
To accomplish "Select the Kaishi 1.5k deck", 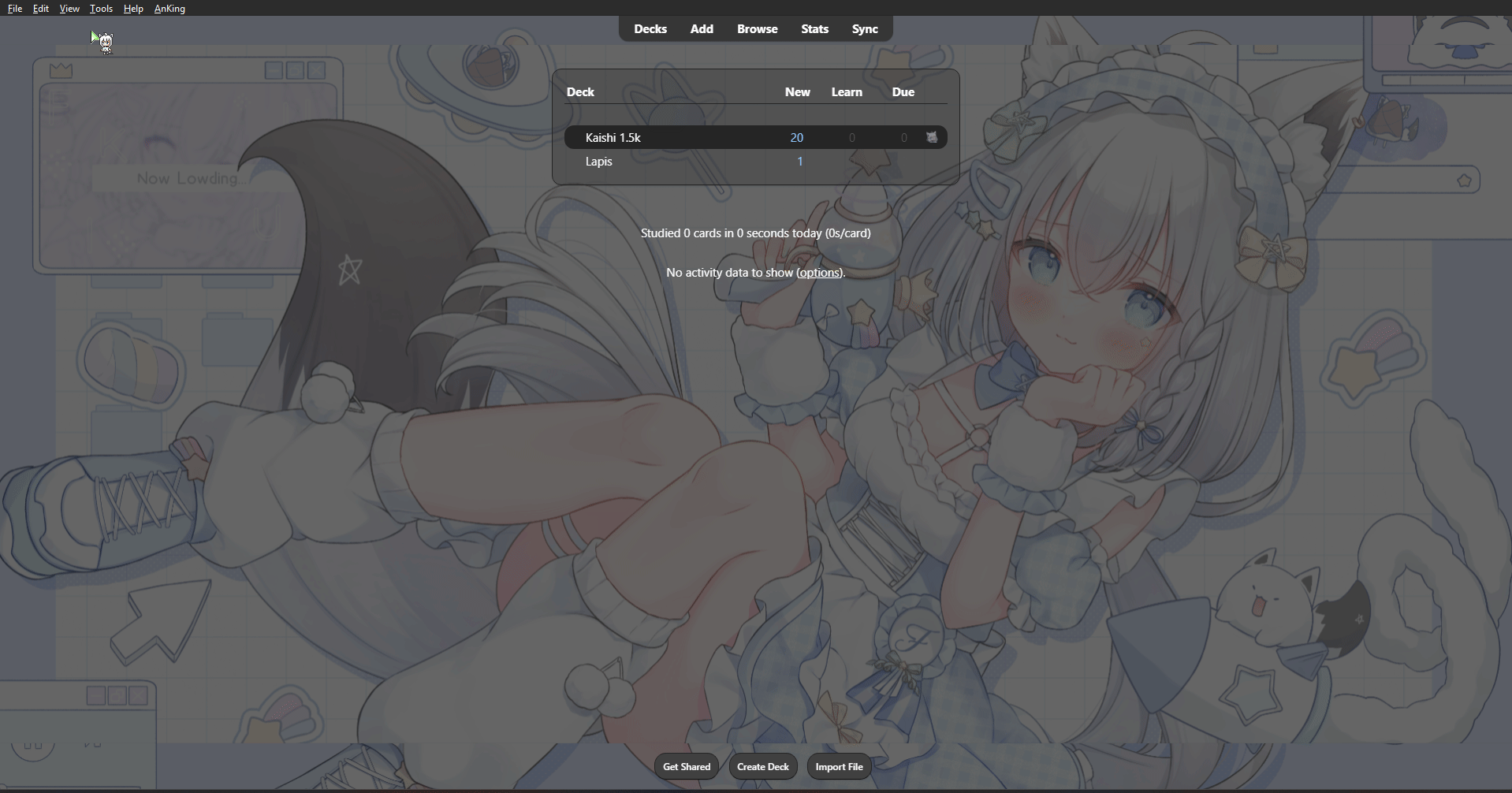I will 613,138.
